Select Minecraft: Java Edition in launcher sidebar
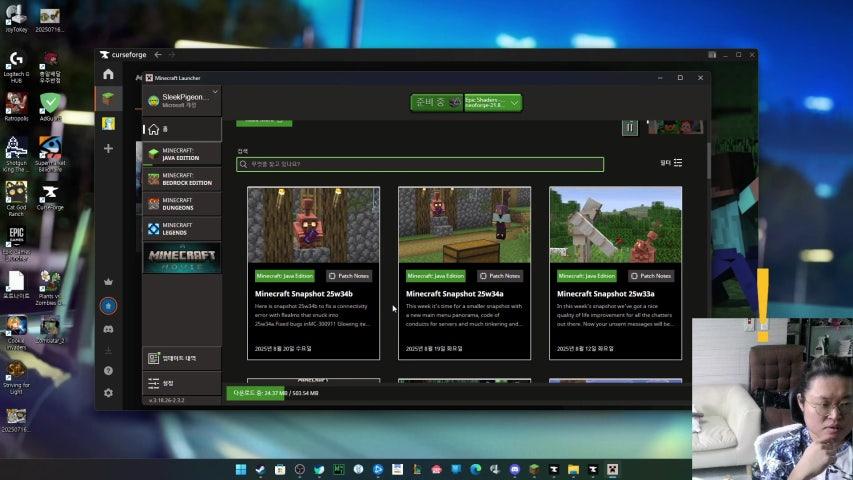Viewport: 853px width, 480px height. click(182, 154)
